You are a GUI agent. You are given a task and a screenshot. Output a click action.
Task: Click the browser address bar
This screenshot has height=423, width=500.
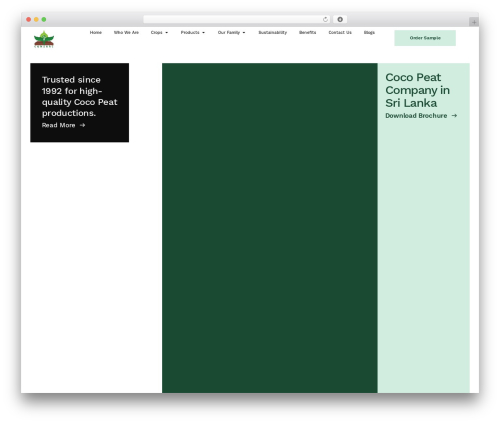point(237,19)
